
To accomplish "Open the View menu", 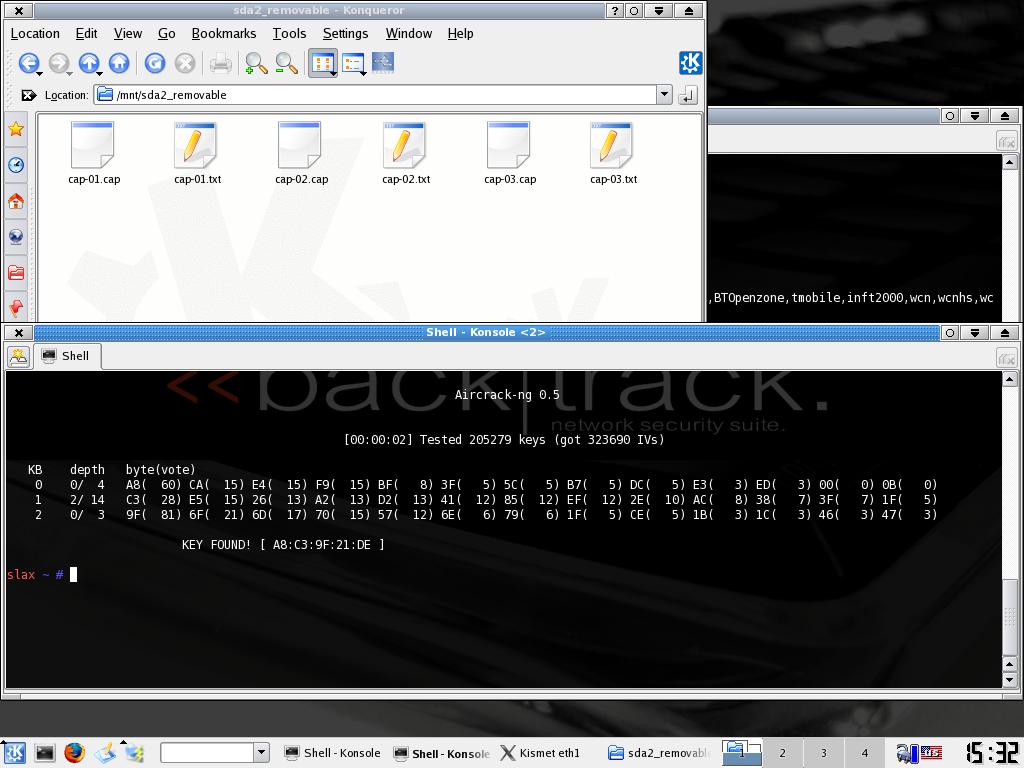I will point(127,33).
